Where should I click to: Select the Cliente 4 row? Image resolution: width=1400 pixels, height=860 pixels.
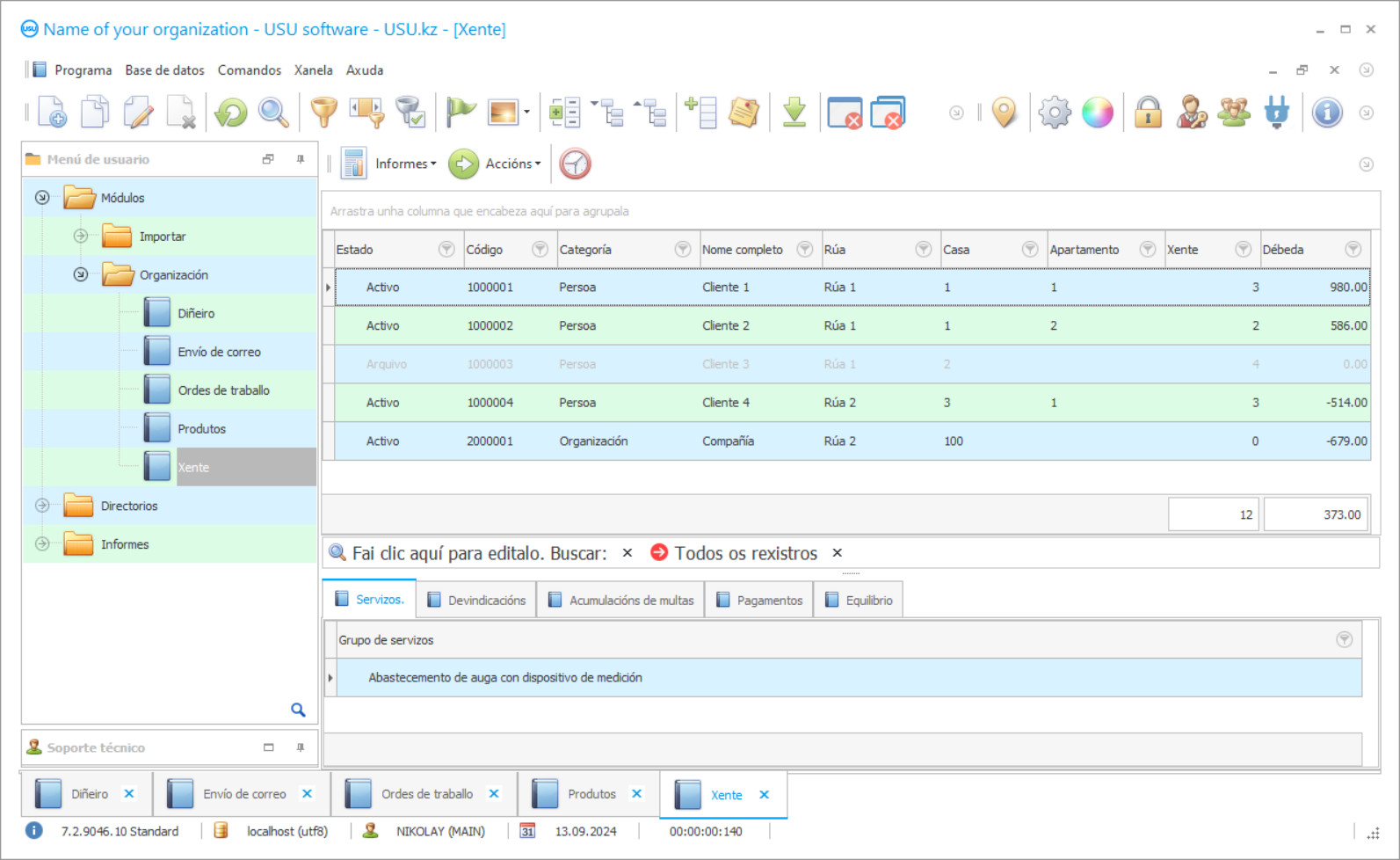click(x=725, y=403)
